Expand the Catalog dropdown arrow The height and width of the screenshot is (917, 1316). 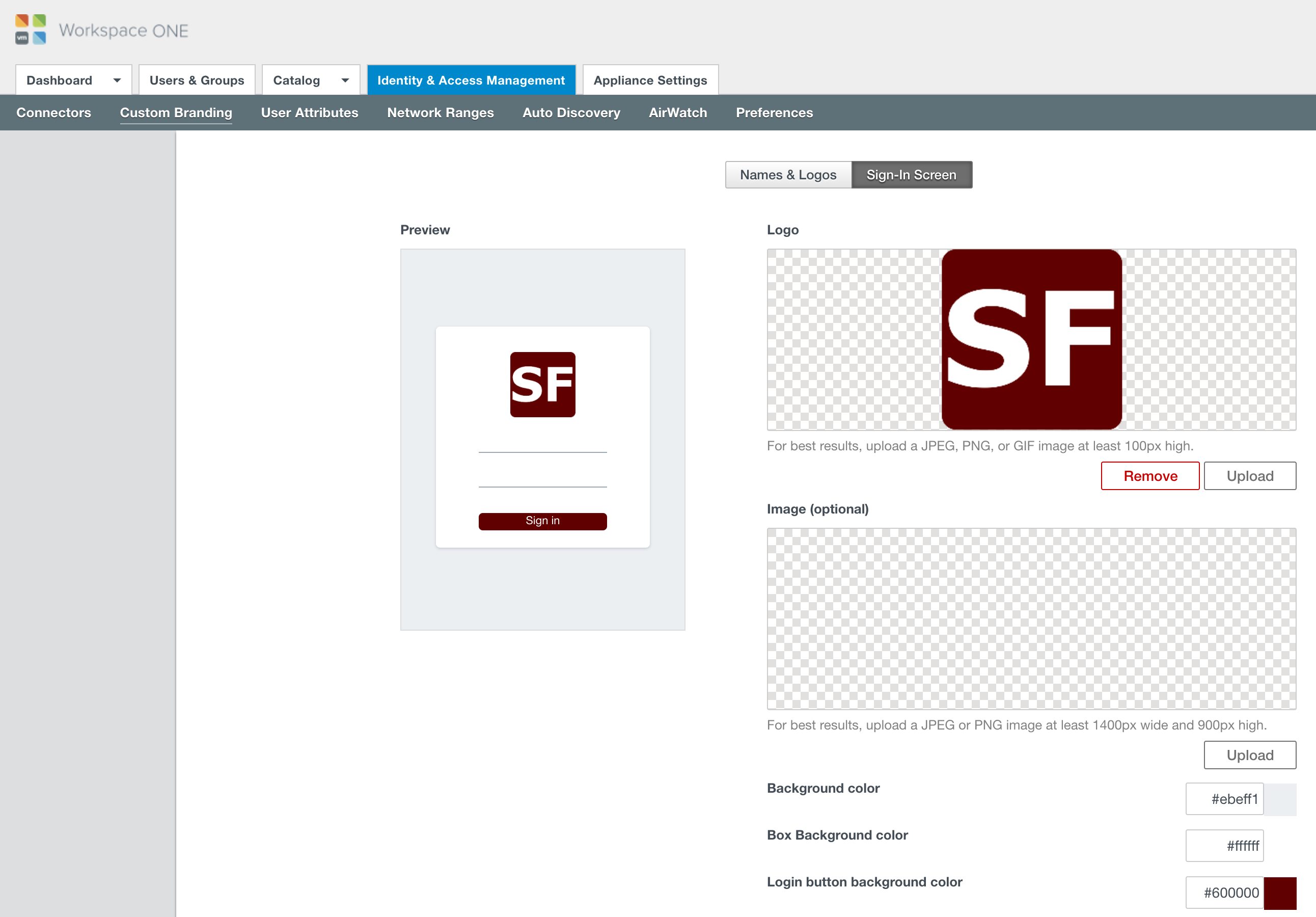pos(345,80)
